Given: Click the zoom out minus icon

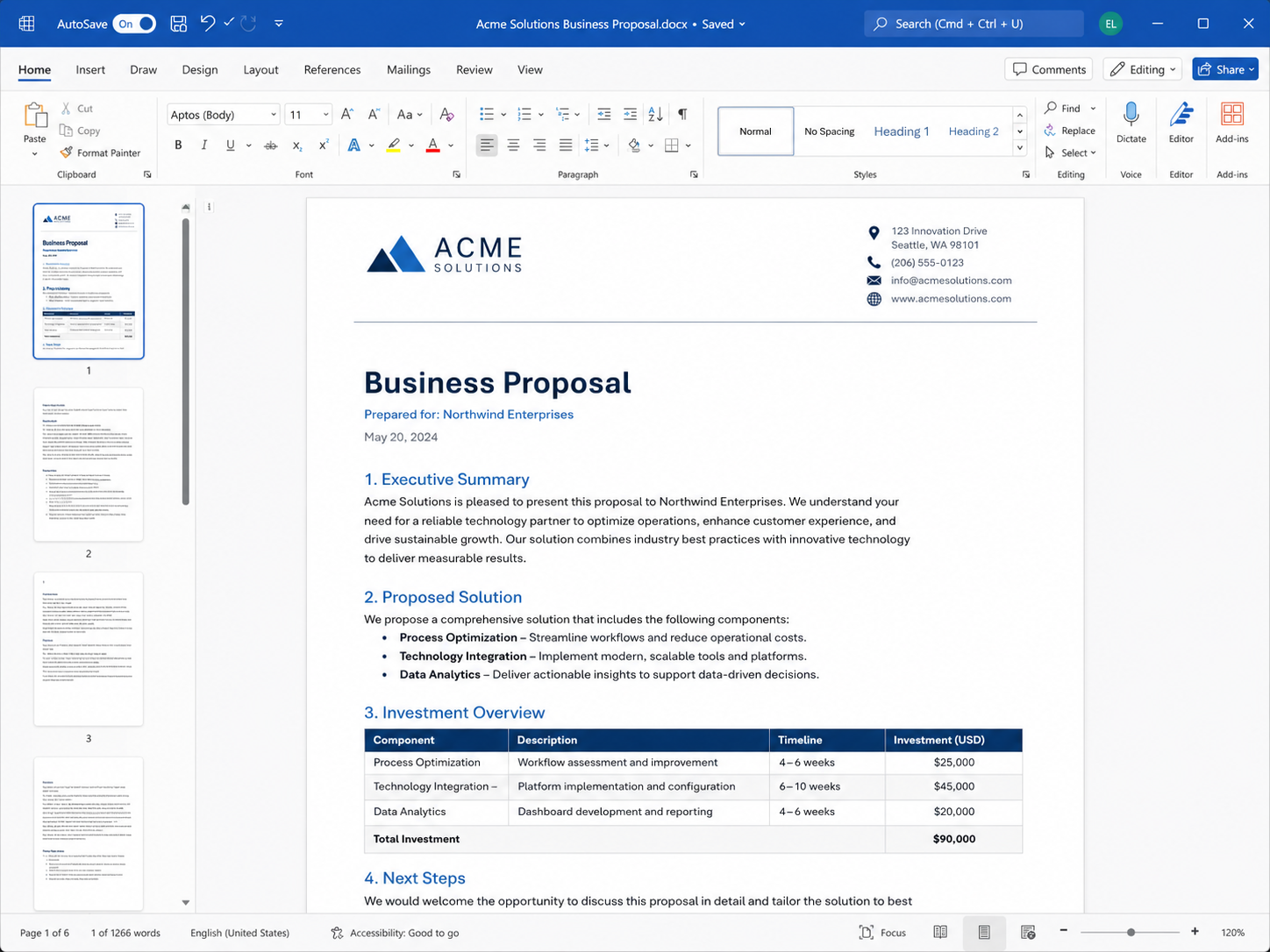Looking at the screenshot, I should [1064, 932].
